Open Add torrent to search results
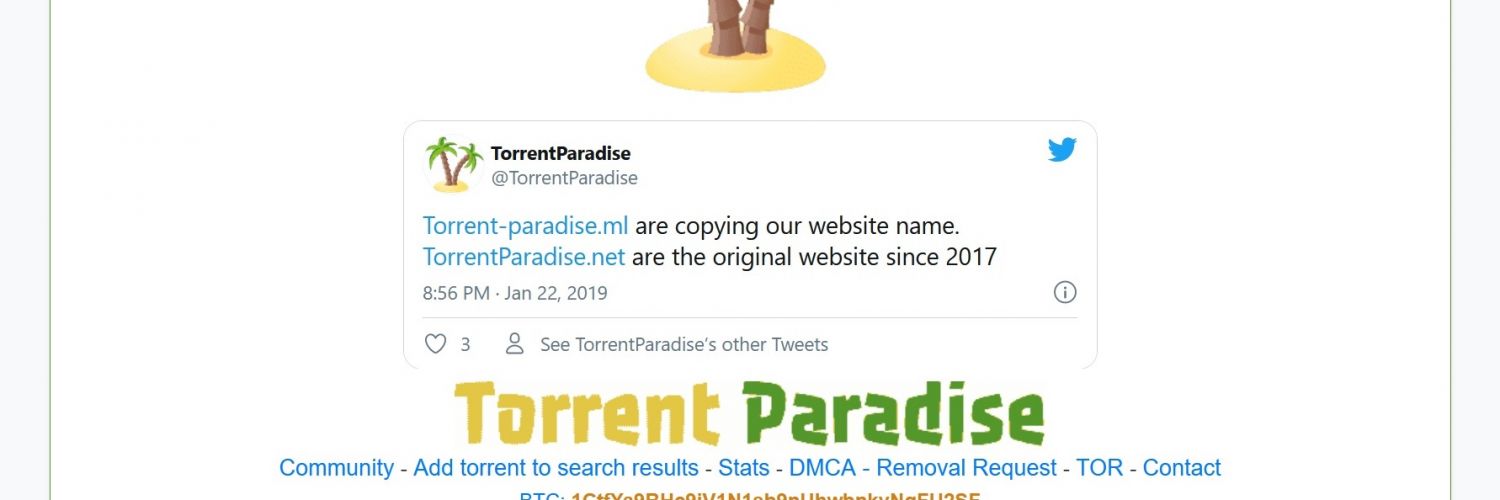Image resolution: width=1500 pixels, height=500 pixels. click(x=556, y=468)
